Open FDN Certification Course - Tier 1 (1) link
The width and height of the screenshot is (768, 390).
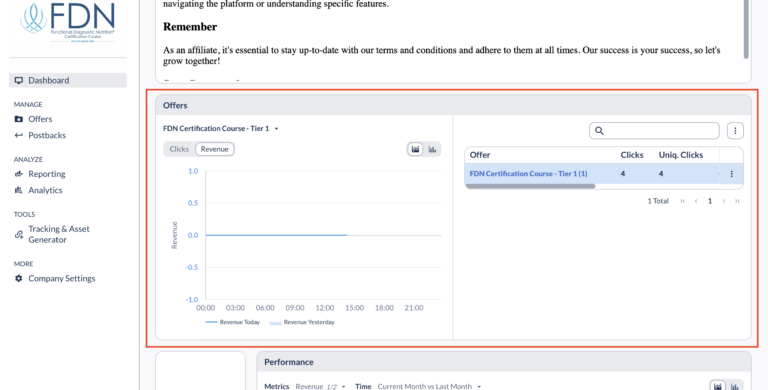click(528, 173)
